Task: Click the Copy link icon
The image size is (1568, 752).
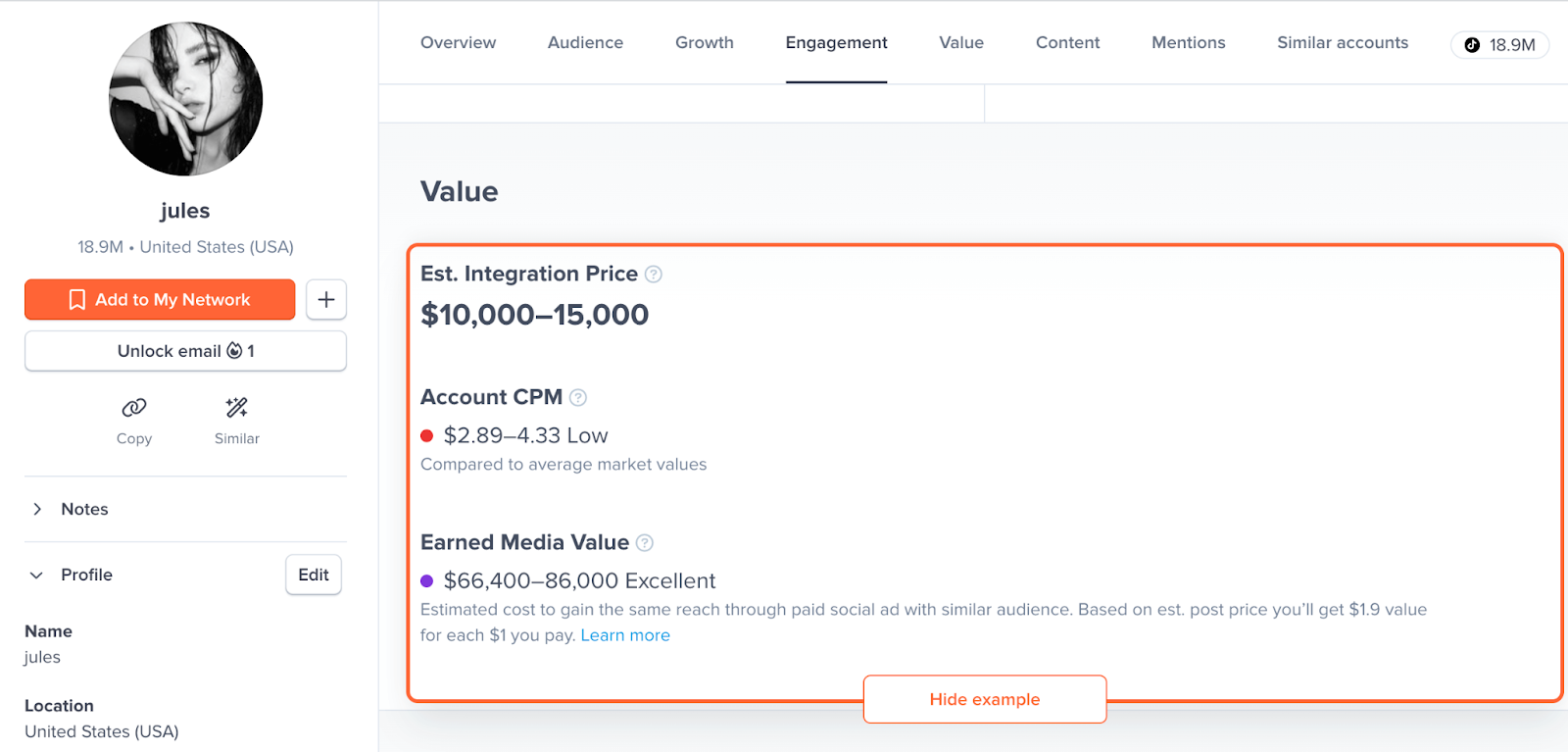Action: coord(134,408)
